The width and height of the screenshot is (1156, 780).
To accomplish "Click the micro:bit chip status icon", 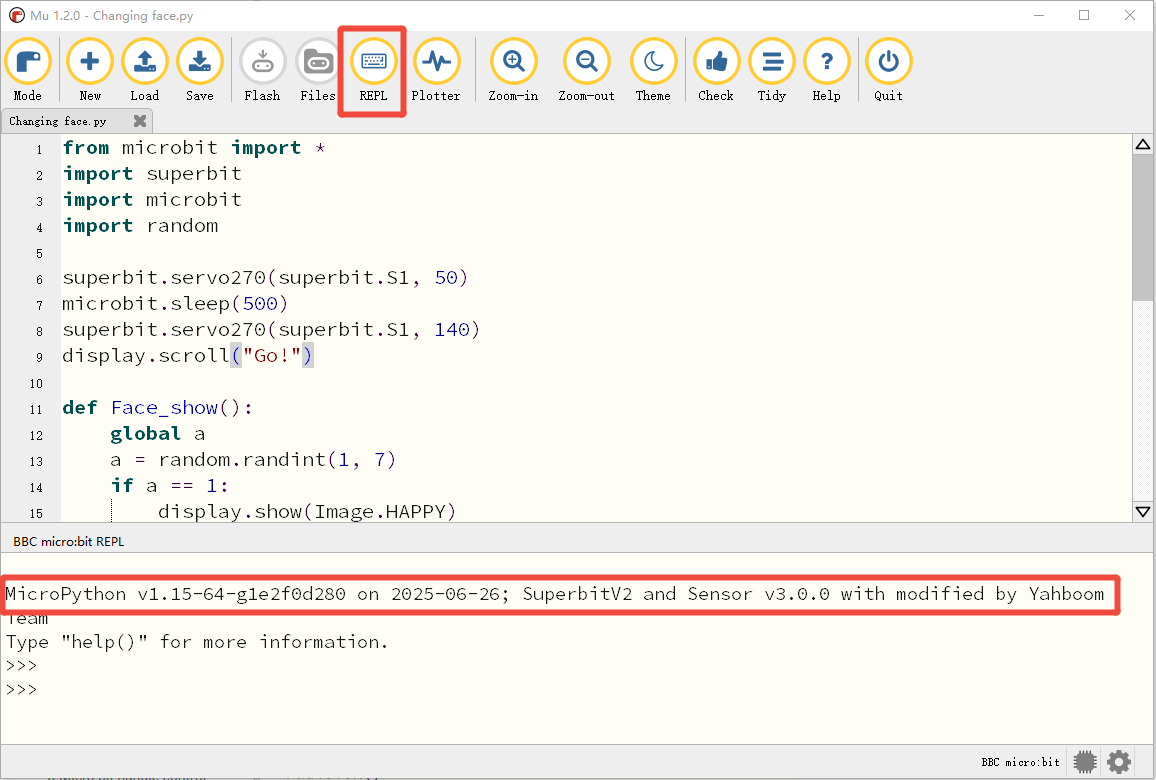I will click(x=1084, y=762).
